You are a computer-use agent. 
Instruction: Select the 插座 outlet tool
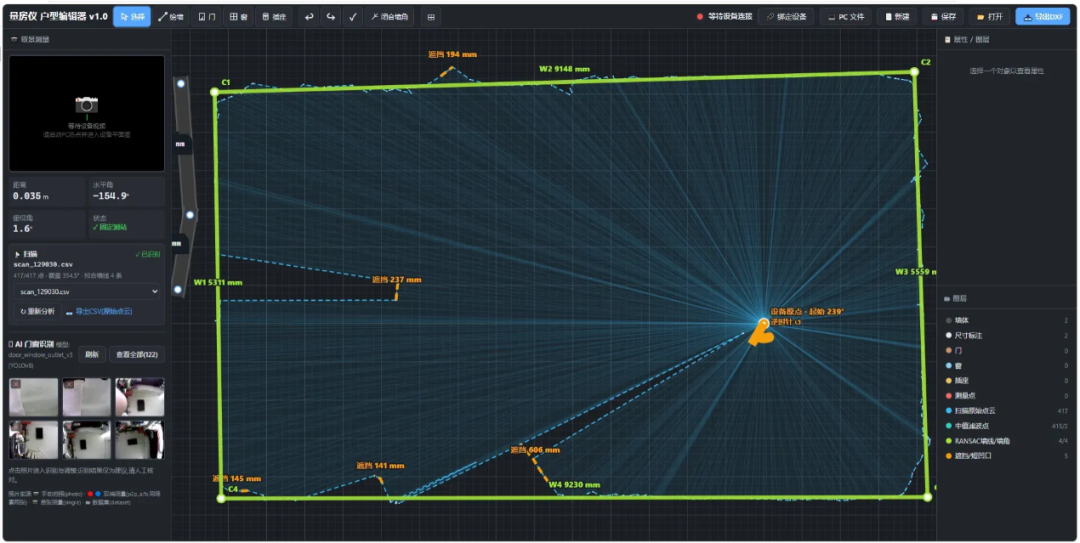tap(274, 17)
